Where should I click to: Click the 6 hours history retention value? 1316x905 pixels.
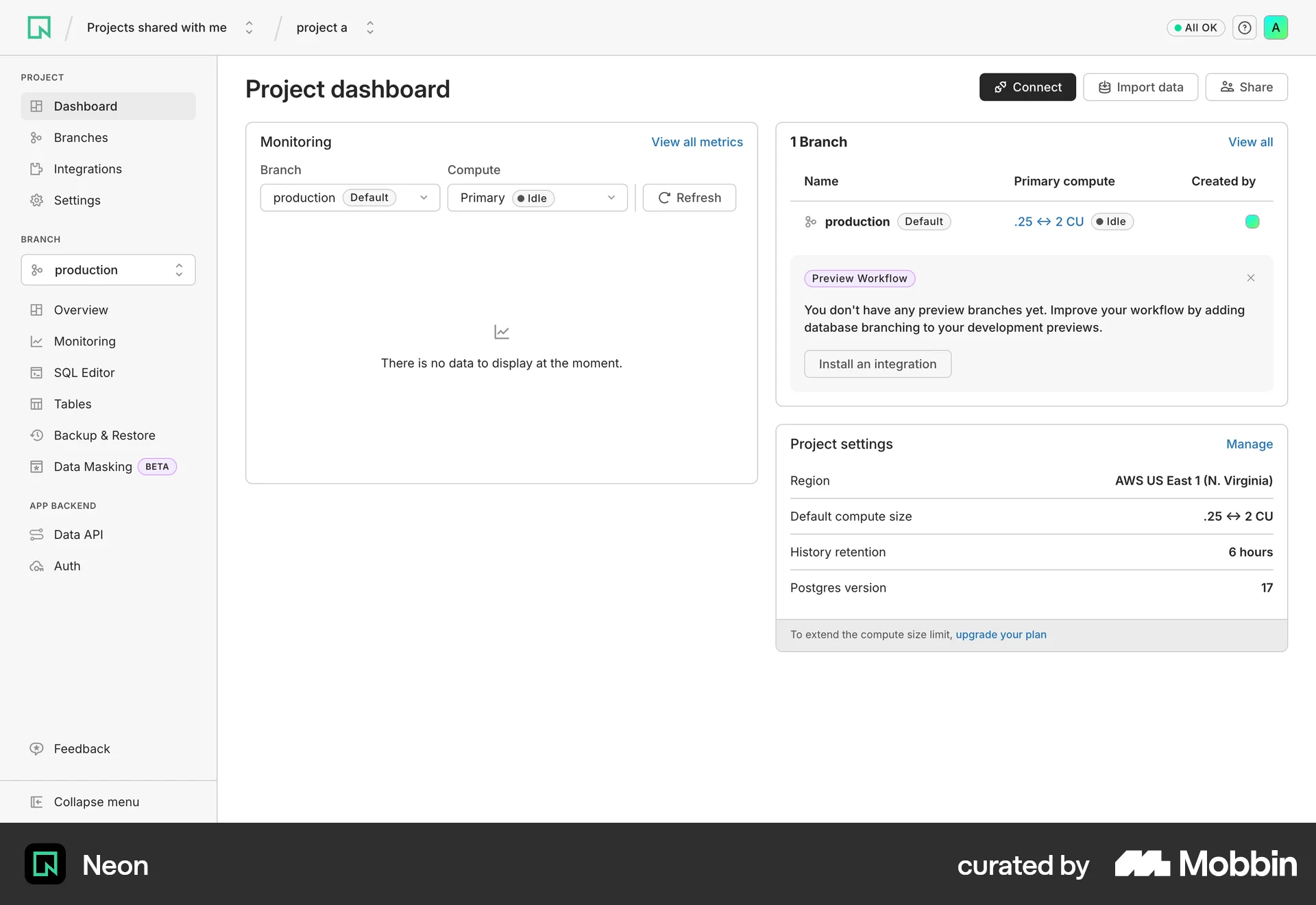click(x=1250, y=552)
